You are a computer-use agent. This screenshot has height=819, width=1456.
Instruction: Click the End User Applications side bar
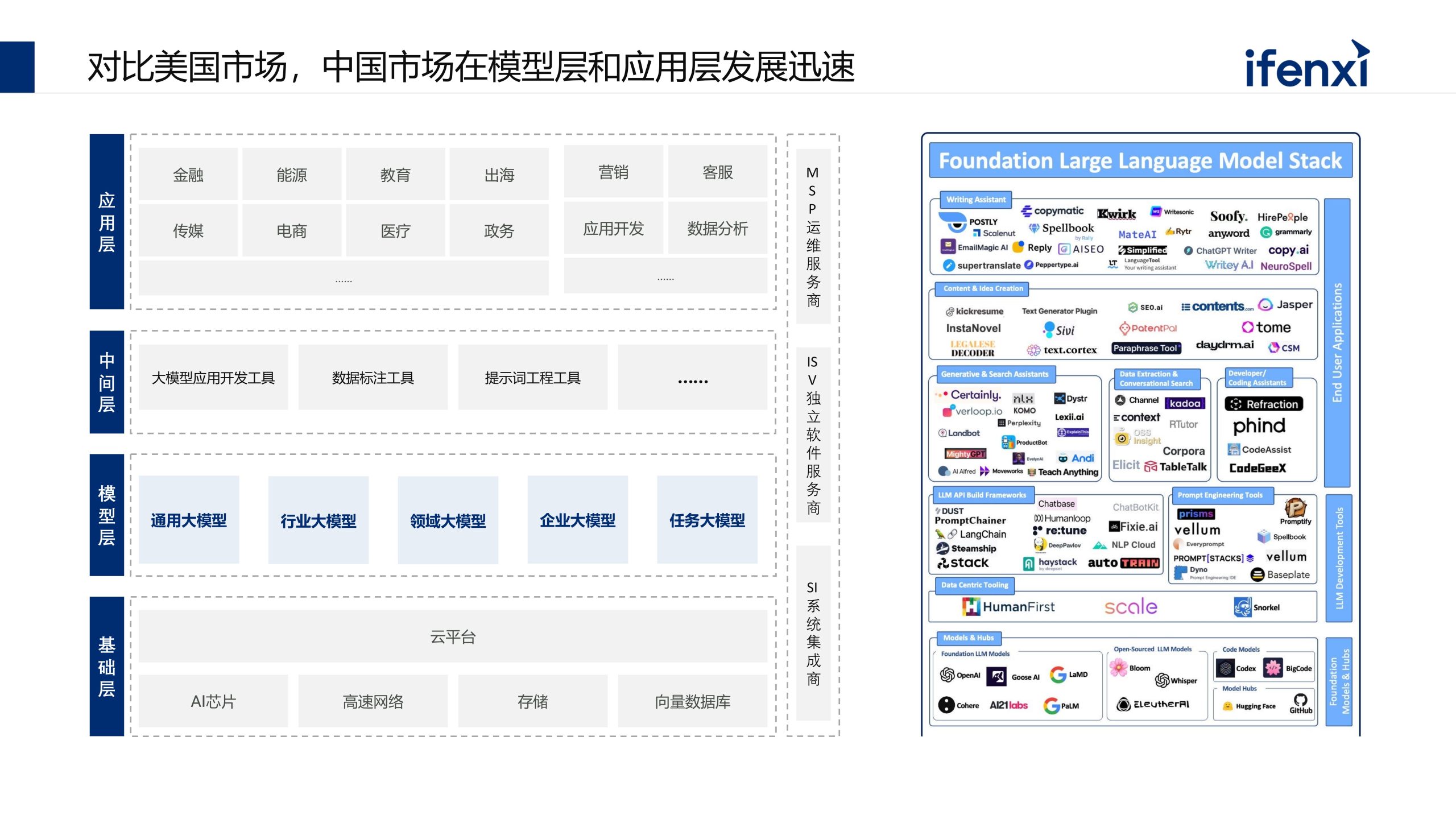point(1337,342)
